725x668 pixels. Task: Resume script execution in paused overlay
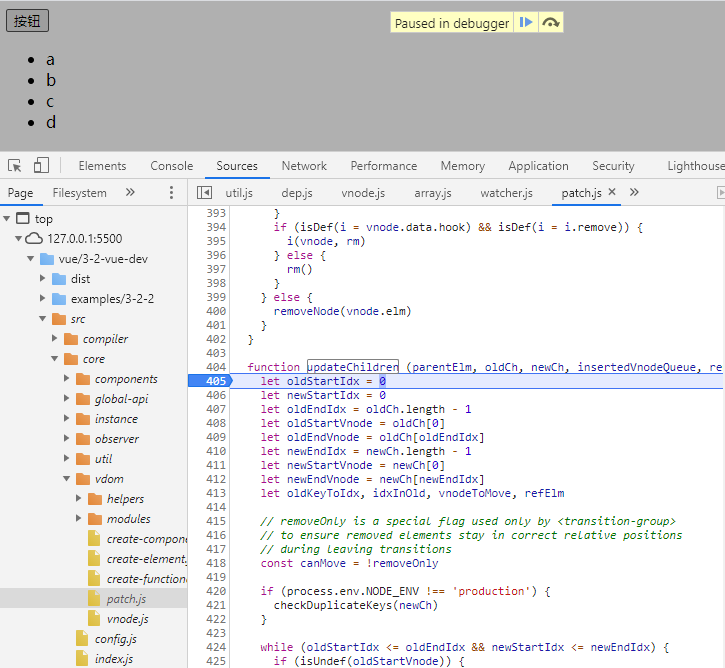tap(526, 23)
